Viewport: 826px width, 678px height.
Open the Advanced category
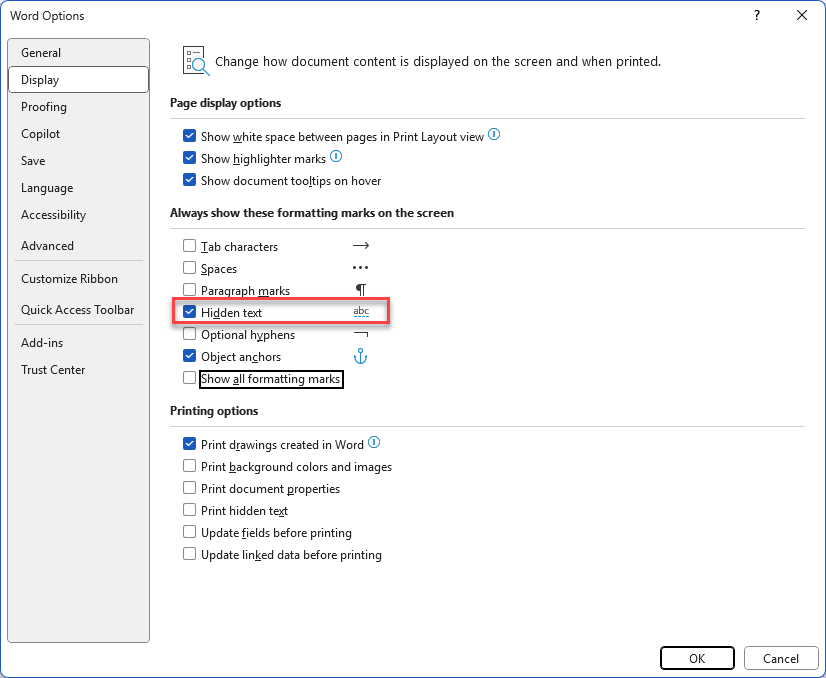tap(78, 245)
